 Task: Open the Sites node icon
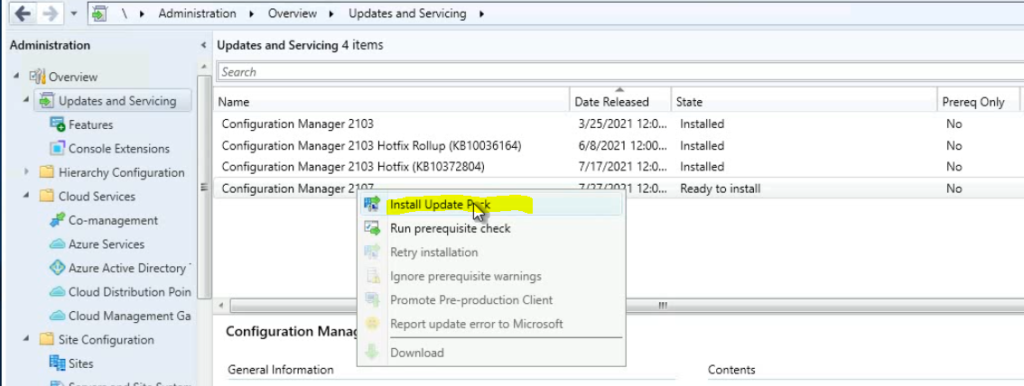[57, 363]
